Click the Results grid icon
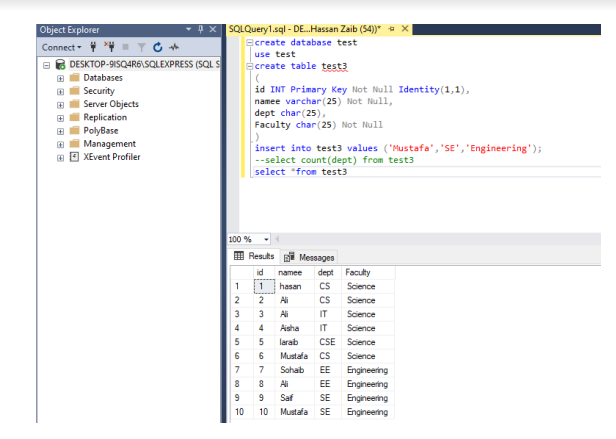 [239, 256]
